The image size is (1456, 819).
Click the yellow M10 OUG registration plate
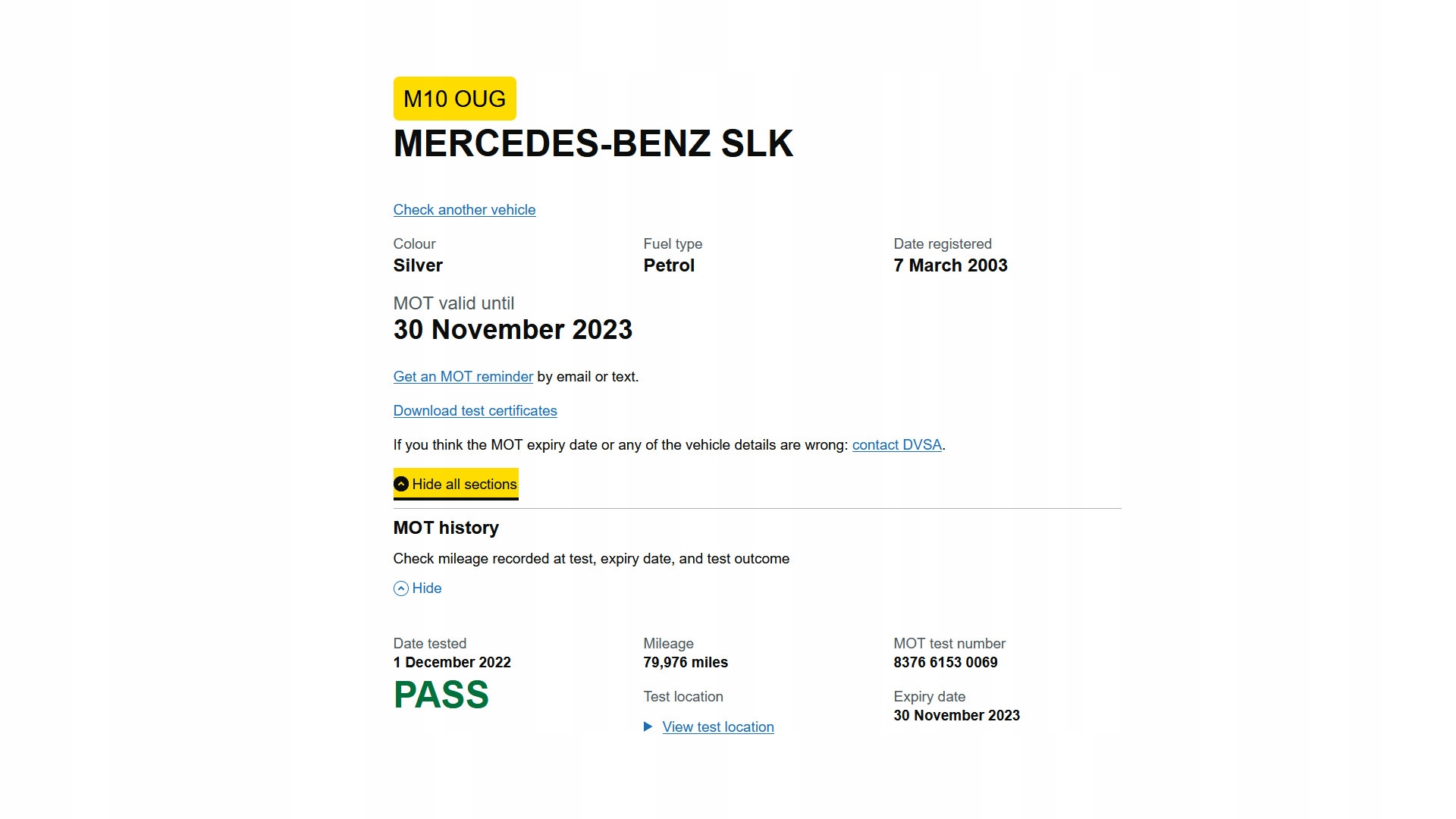454,99
